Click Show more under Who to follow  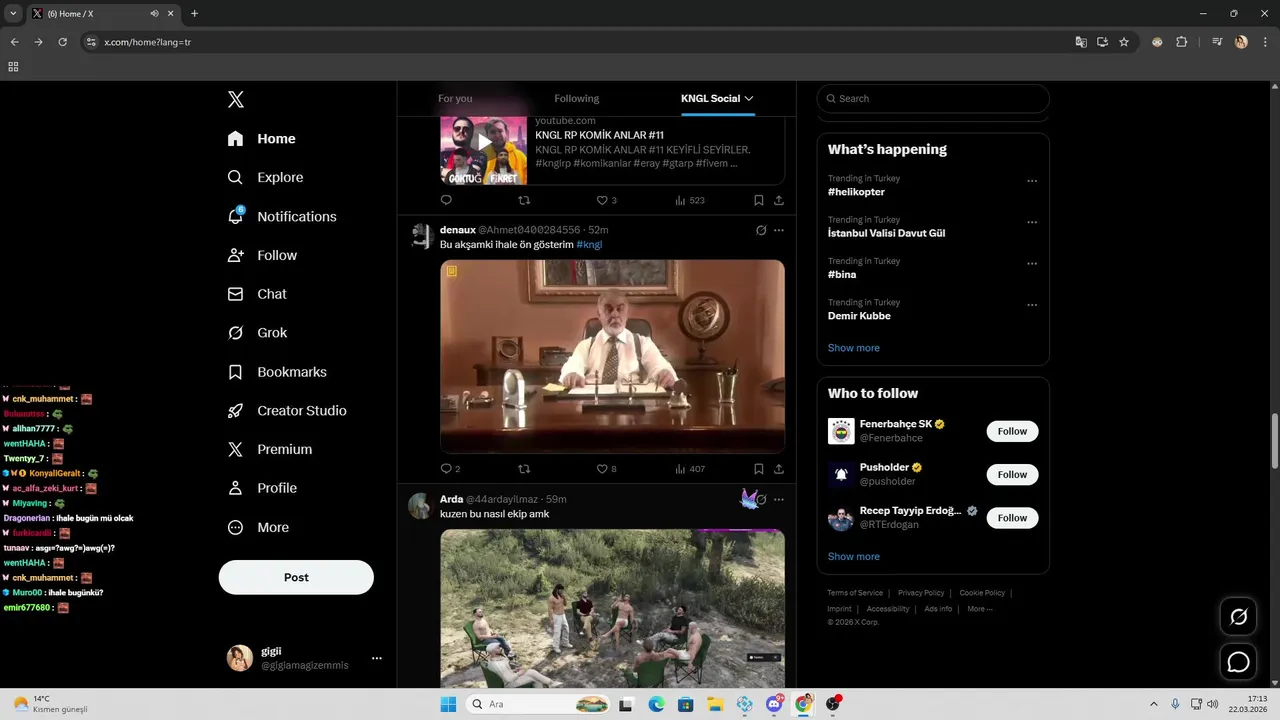pos(854,556)
